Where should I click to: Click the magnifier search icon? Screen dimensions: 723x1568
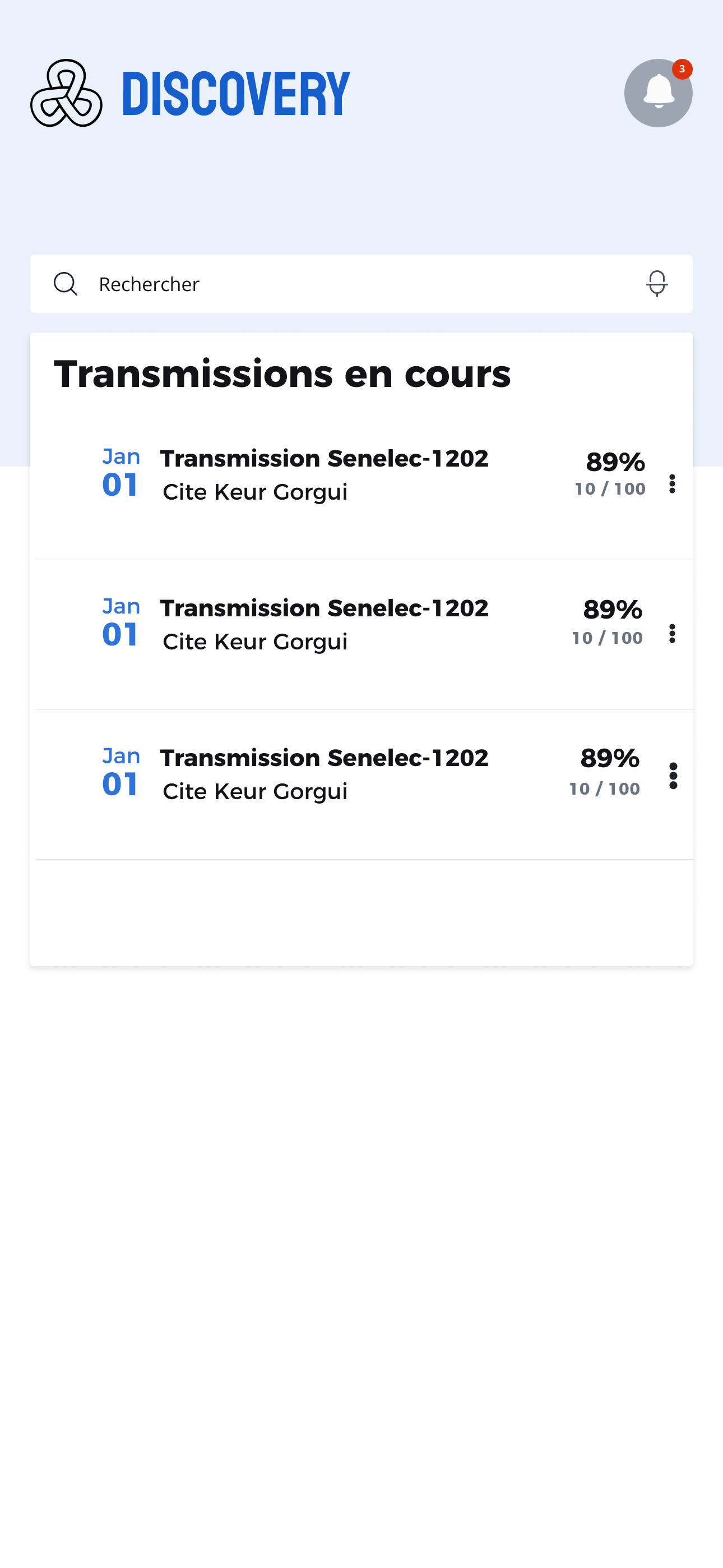65,284
